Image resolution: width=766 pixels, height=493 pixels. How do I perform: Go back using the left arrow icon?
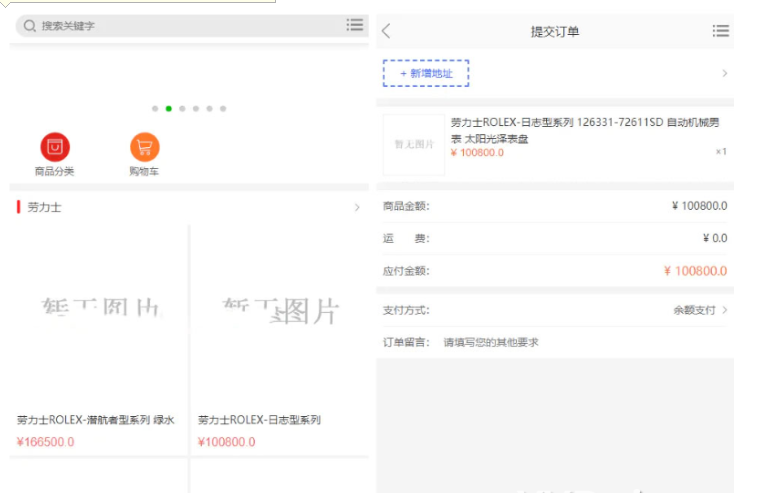(x=387, y=31)
